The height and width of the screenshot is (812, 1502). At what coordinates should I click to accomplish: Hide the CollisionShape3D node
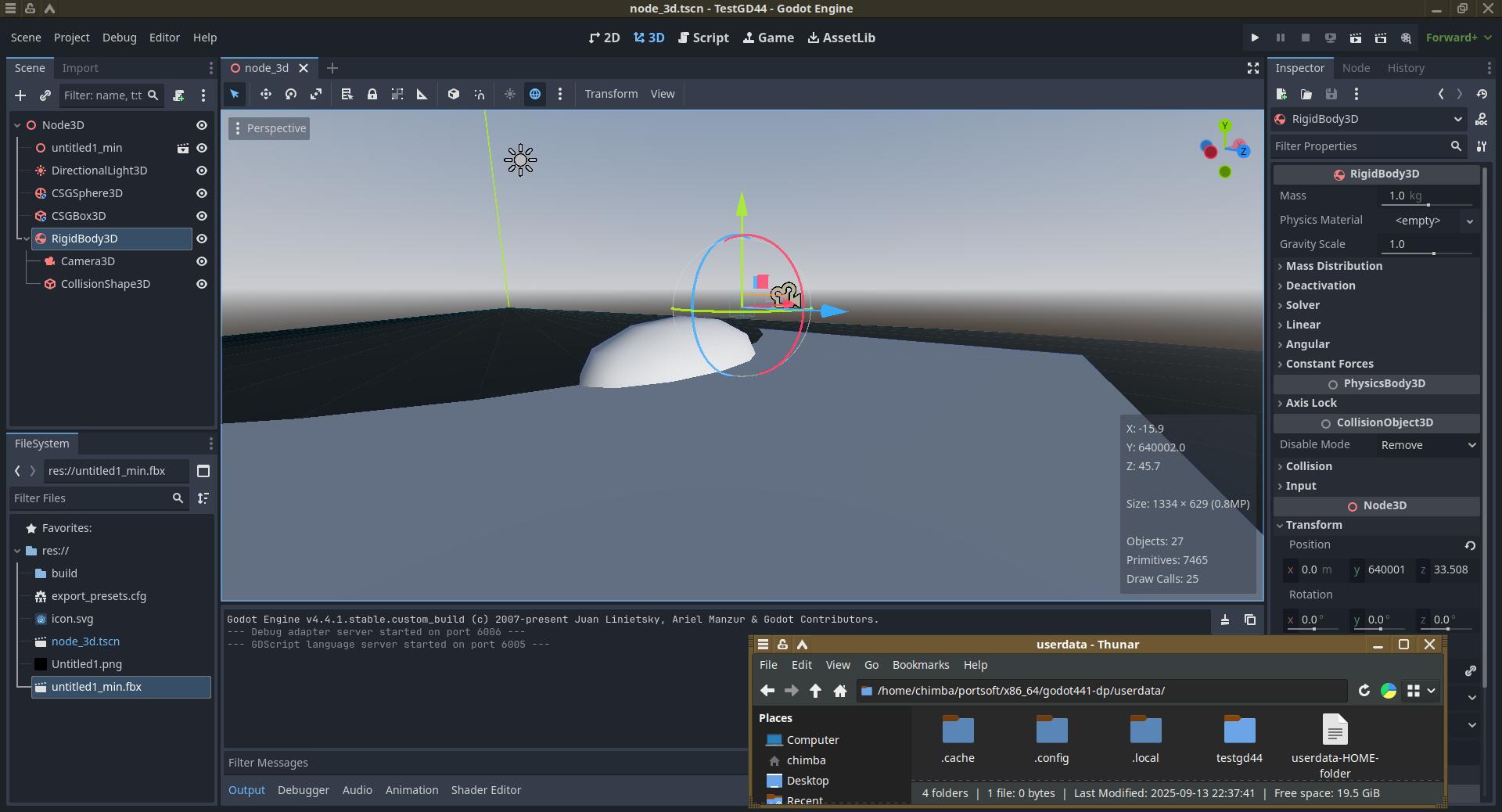[x=202, y=284]
